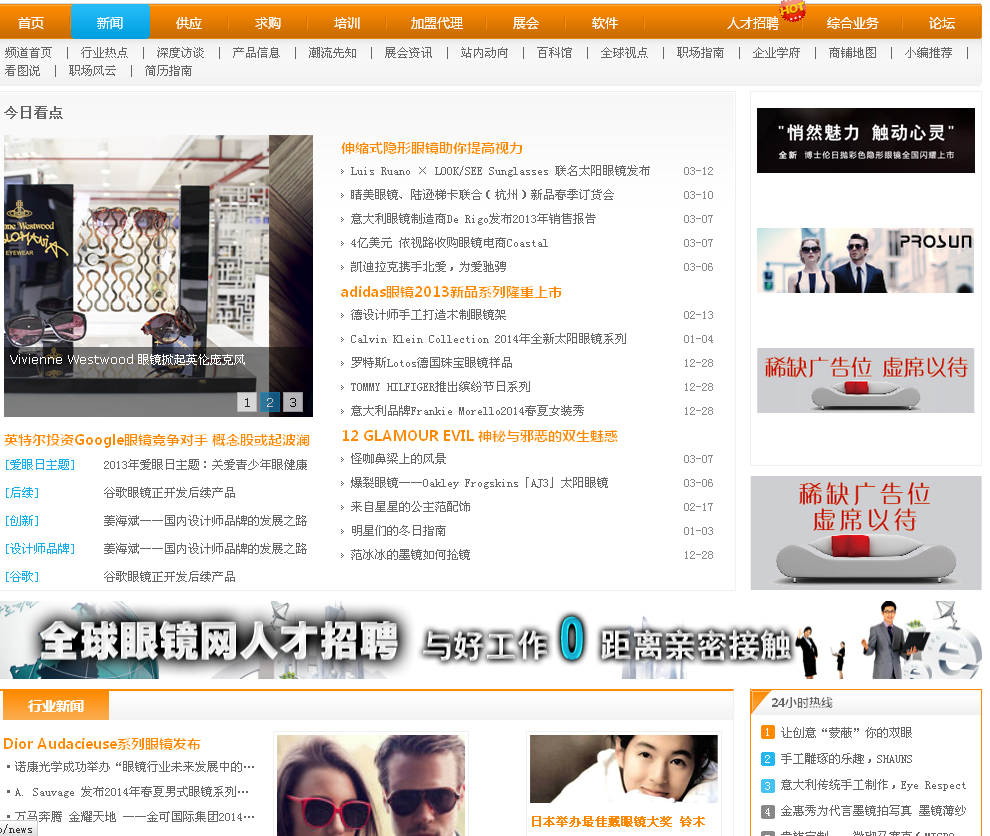Open the PROSUN sunglasses ad banner
This screenshot has width=990, height=836.
866,260
